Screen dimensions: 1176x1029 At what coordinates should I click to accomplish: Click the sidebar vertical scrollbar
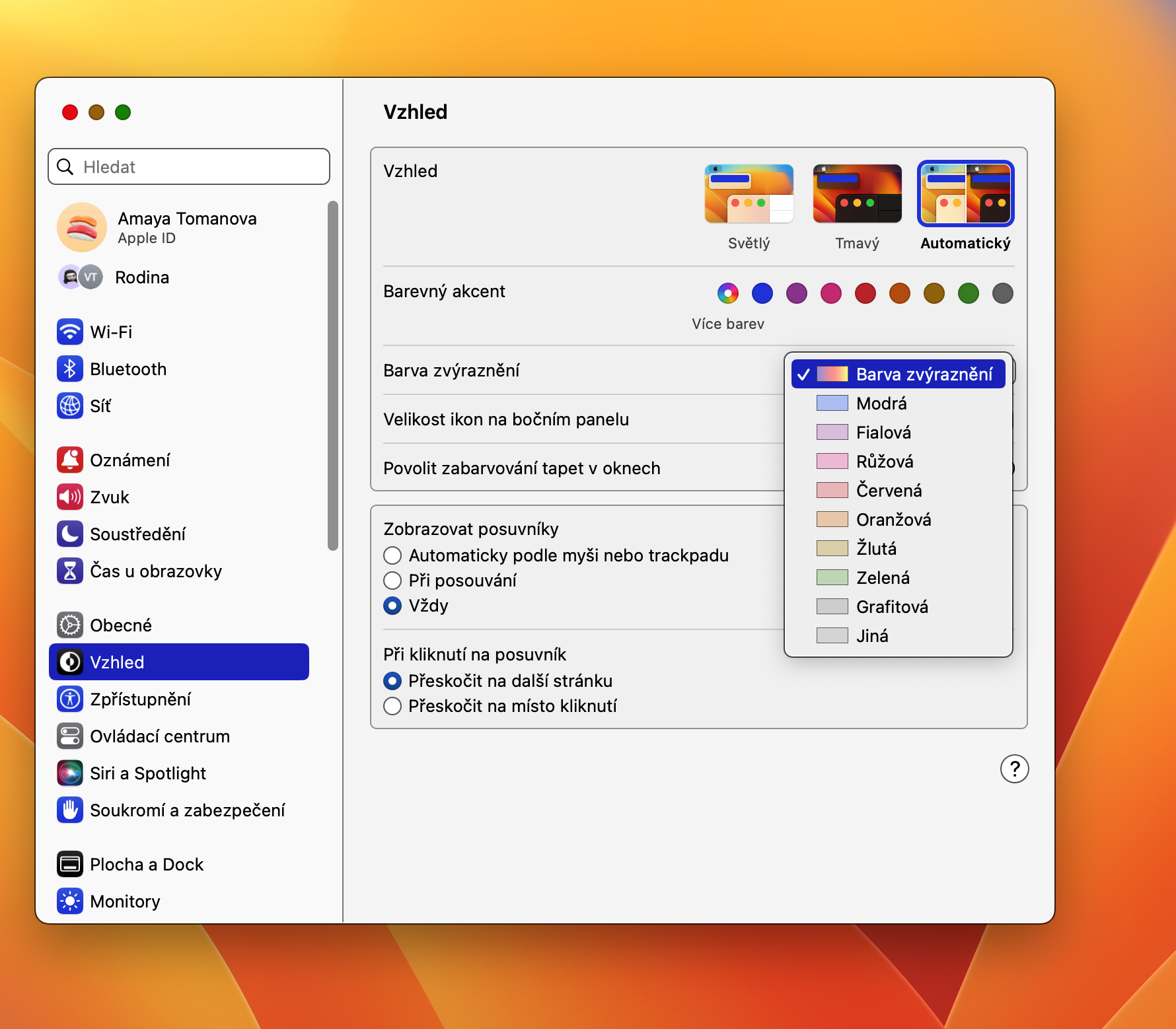tap(333, 375)
